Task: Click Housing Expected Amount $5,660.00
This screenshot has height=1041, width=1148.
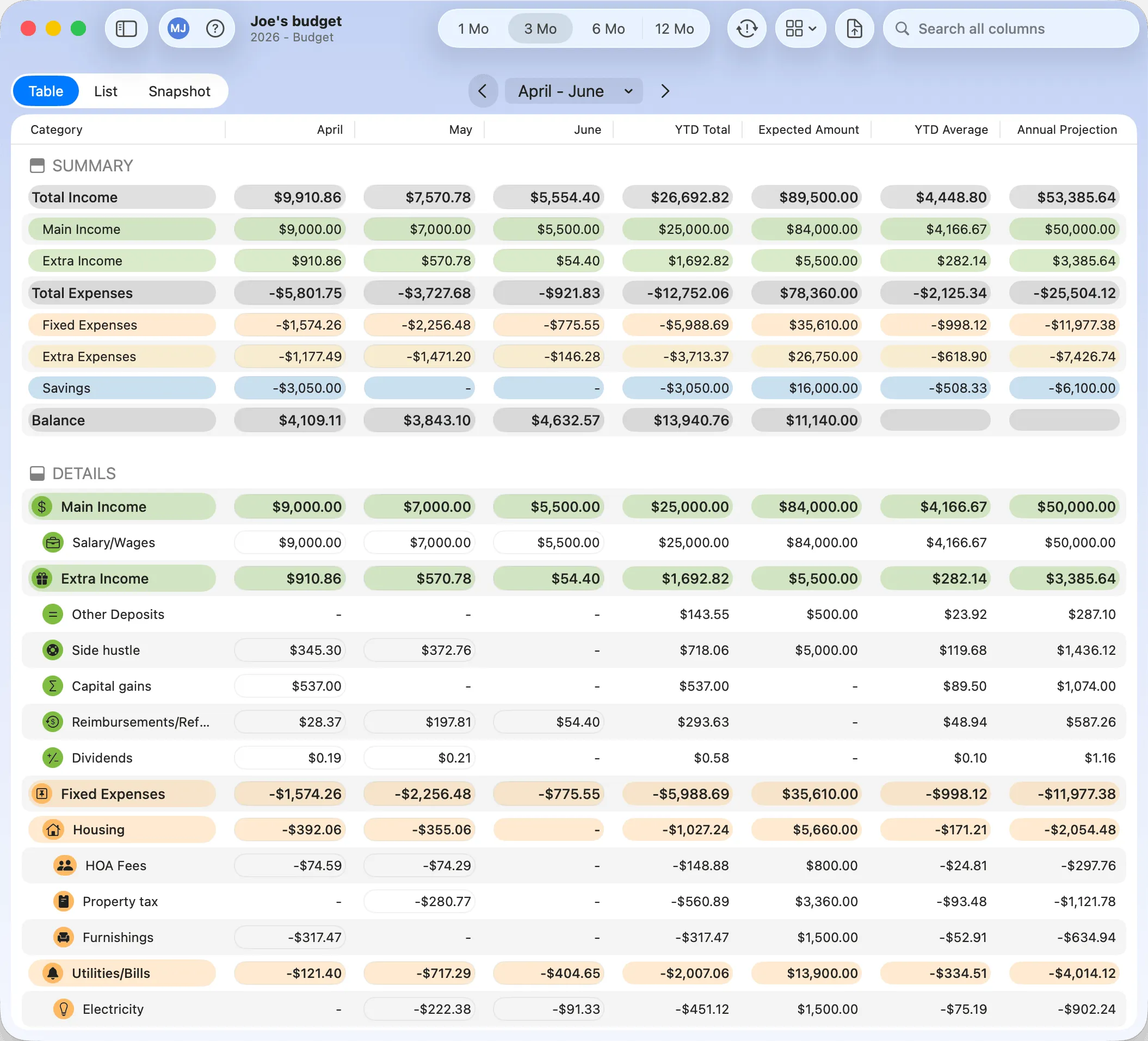Action: point(806,829)
